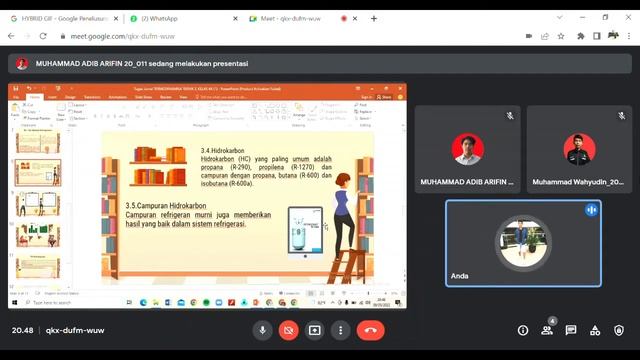Select the slide thumbnail with green bar chart

(x=38, y=235)
